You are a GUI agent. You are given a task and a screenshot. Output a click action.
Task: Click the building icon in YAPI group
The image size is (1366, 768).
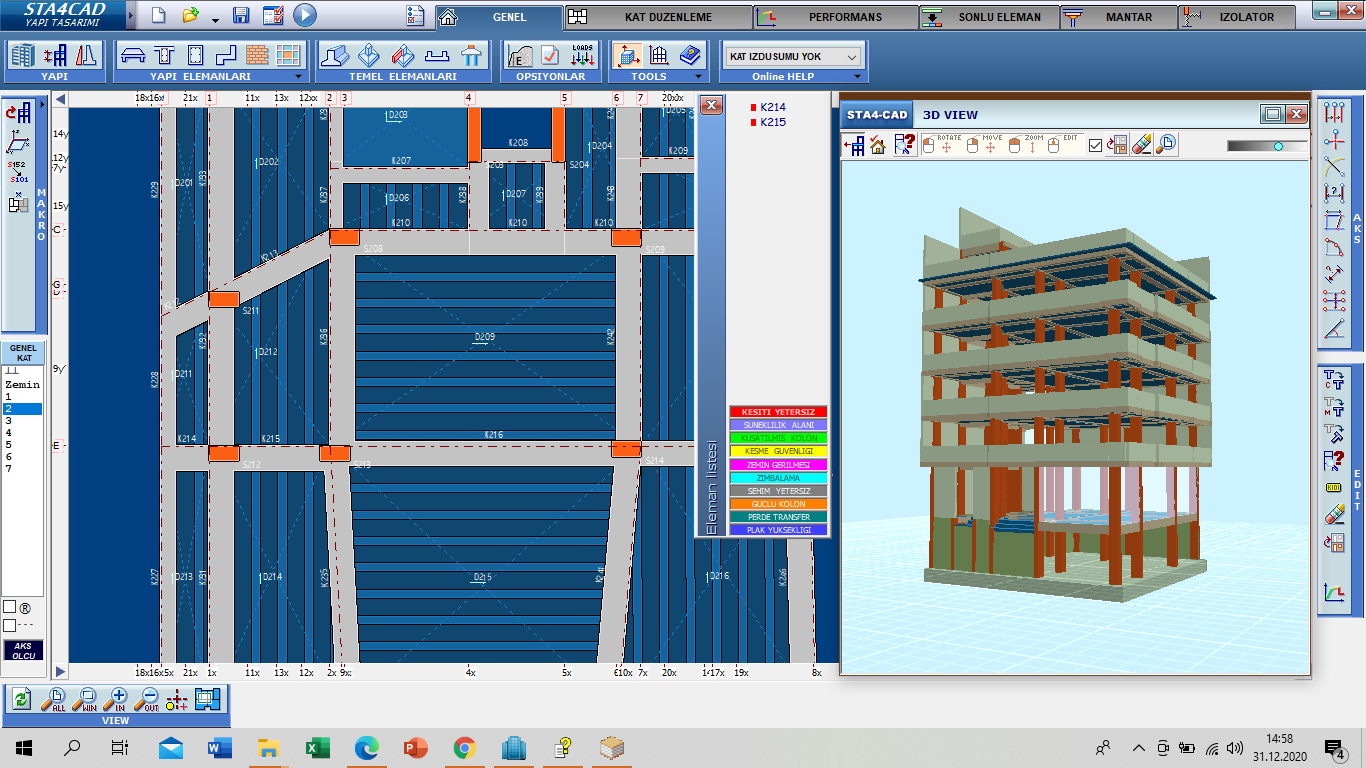point(22,55)
